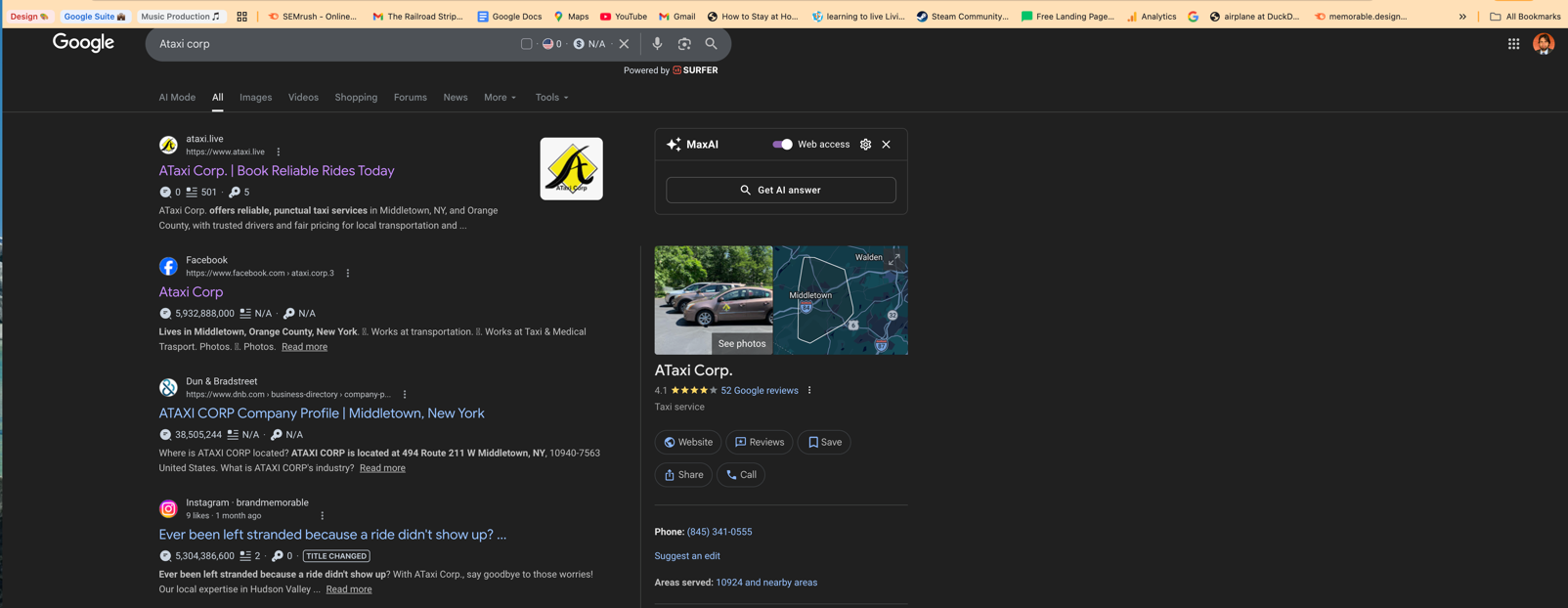View ATaxi Corp photos
The width and height of the screenshot is (1568, 608).
(742, 343)
